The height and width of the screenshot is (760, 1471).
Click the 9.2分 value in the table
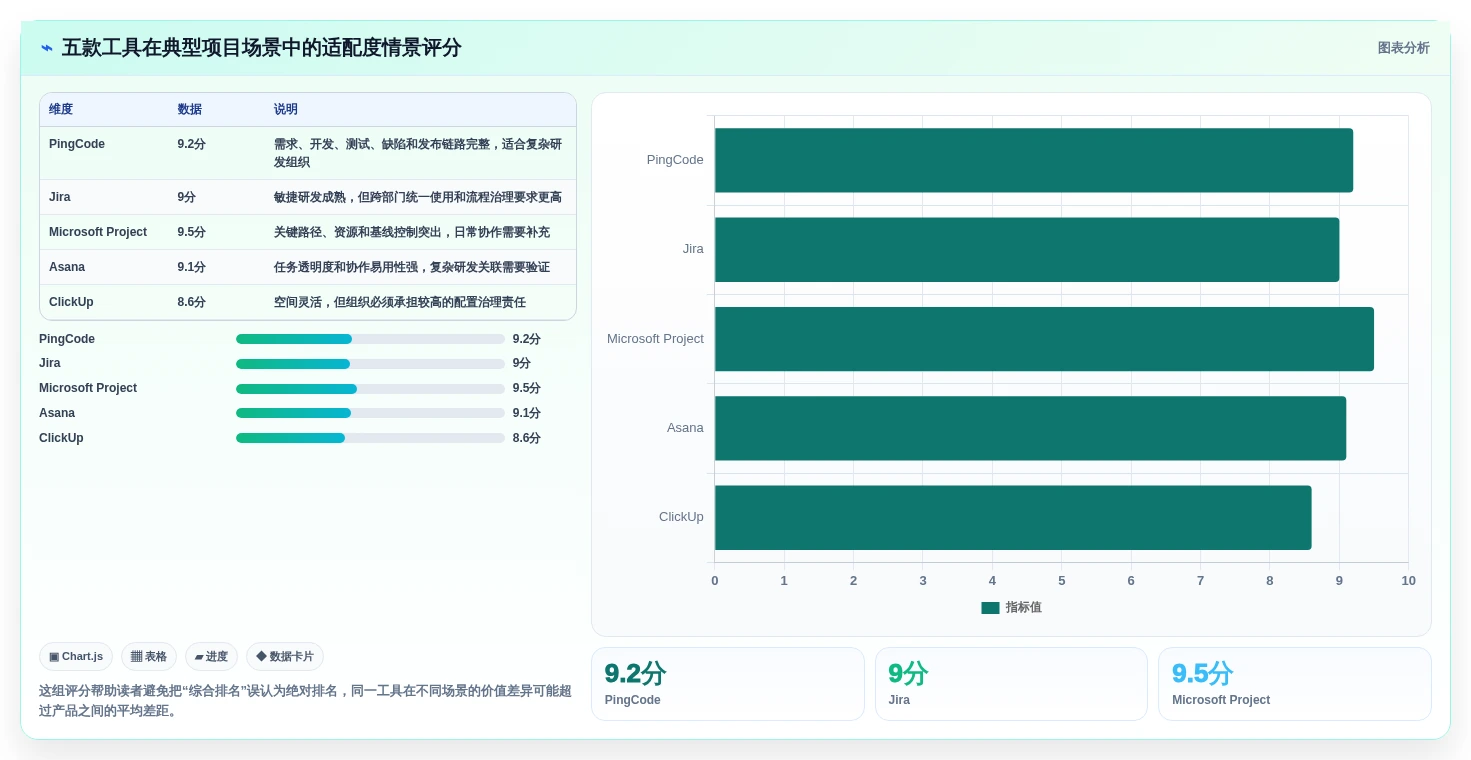pyautogui.click(x=191, y=144)
